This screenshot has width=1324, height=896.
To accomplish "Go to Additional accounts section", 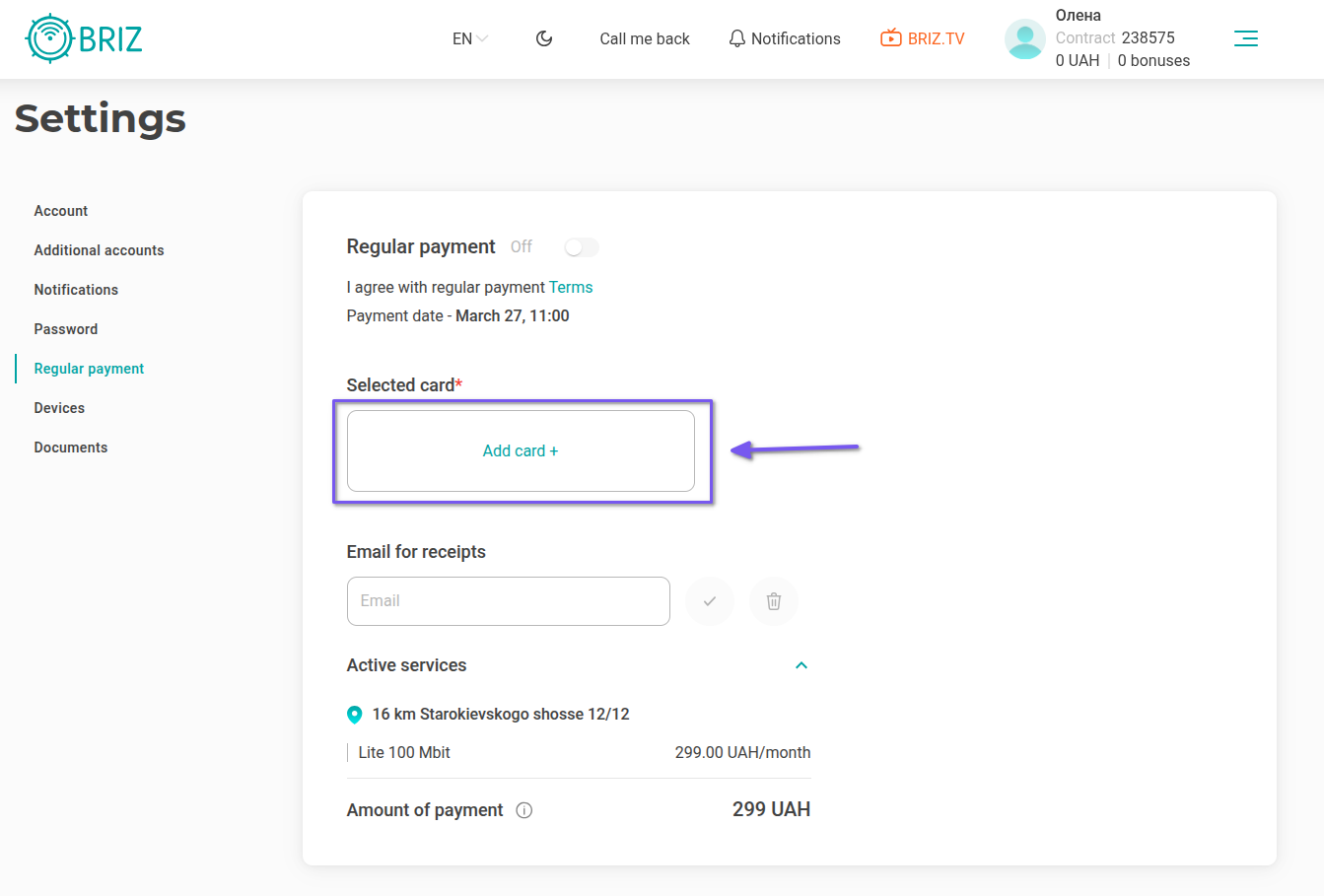I will pos(99,250).
